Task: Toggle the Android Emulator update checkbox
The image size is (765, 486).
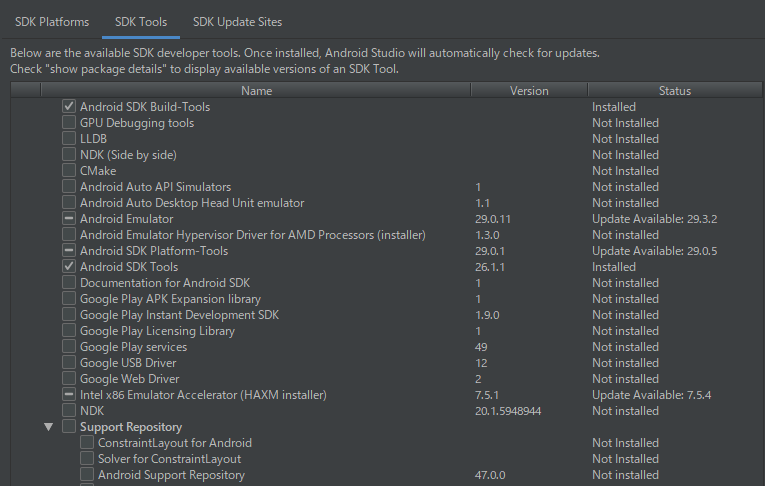Action: pyautogui.click(x=69, y=219)
